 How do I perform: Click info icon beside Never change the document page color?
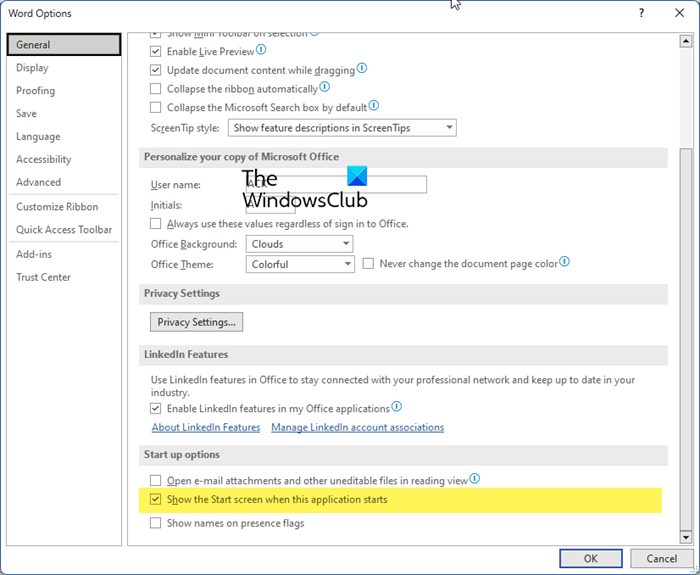565,261
